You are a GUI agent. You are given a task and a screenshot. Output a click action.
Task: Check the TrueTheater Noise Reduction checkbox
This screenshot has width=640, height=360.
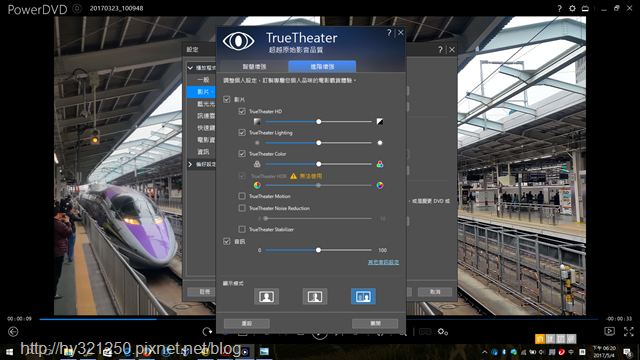click(242, 208)
